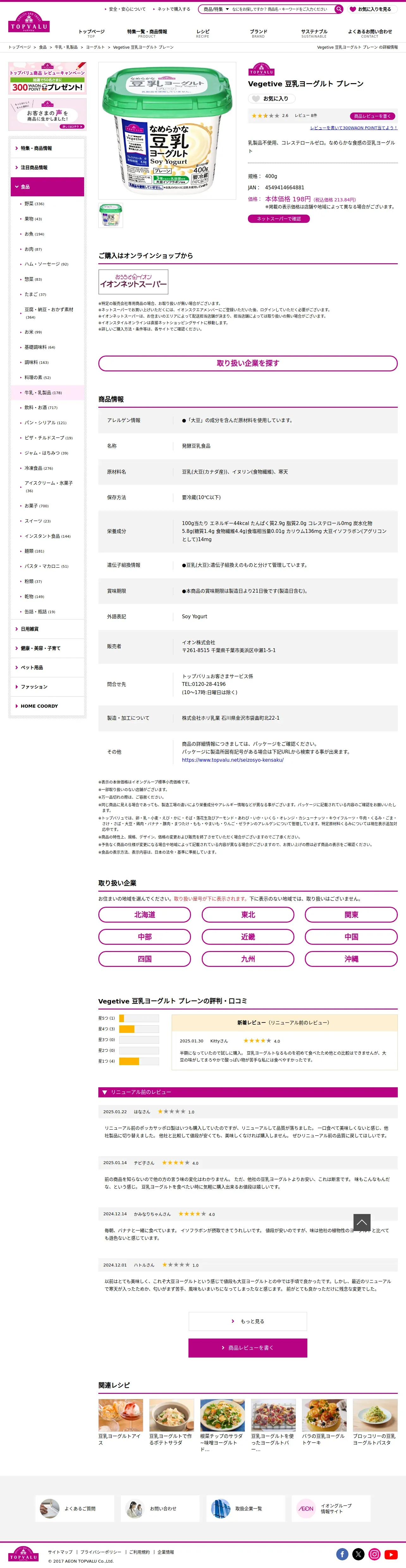Screen dimensions: 406x1568
Task: Open 牛乳・乳製品 (178) category
Action: (43, 393)
